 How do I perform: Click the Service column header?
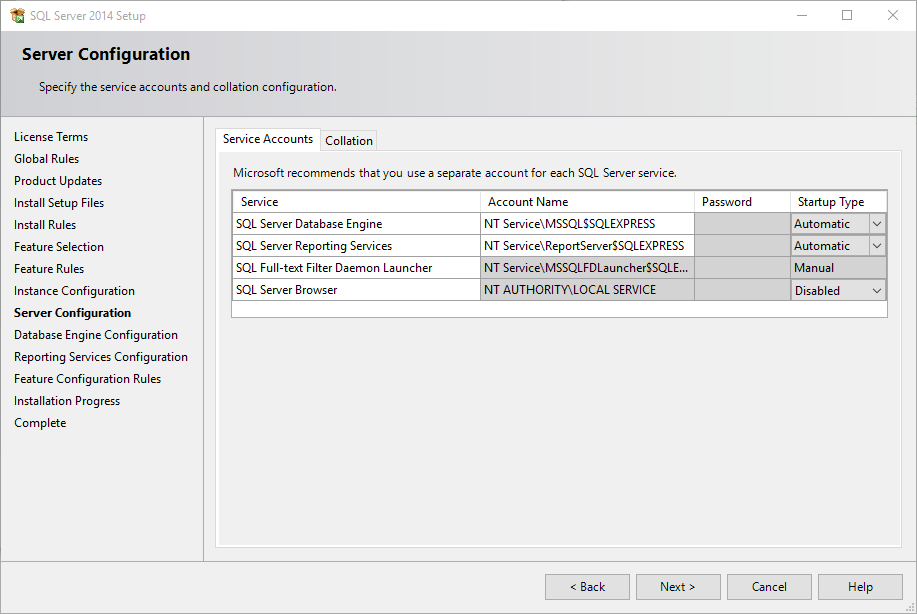click(x=356, y=202)
